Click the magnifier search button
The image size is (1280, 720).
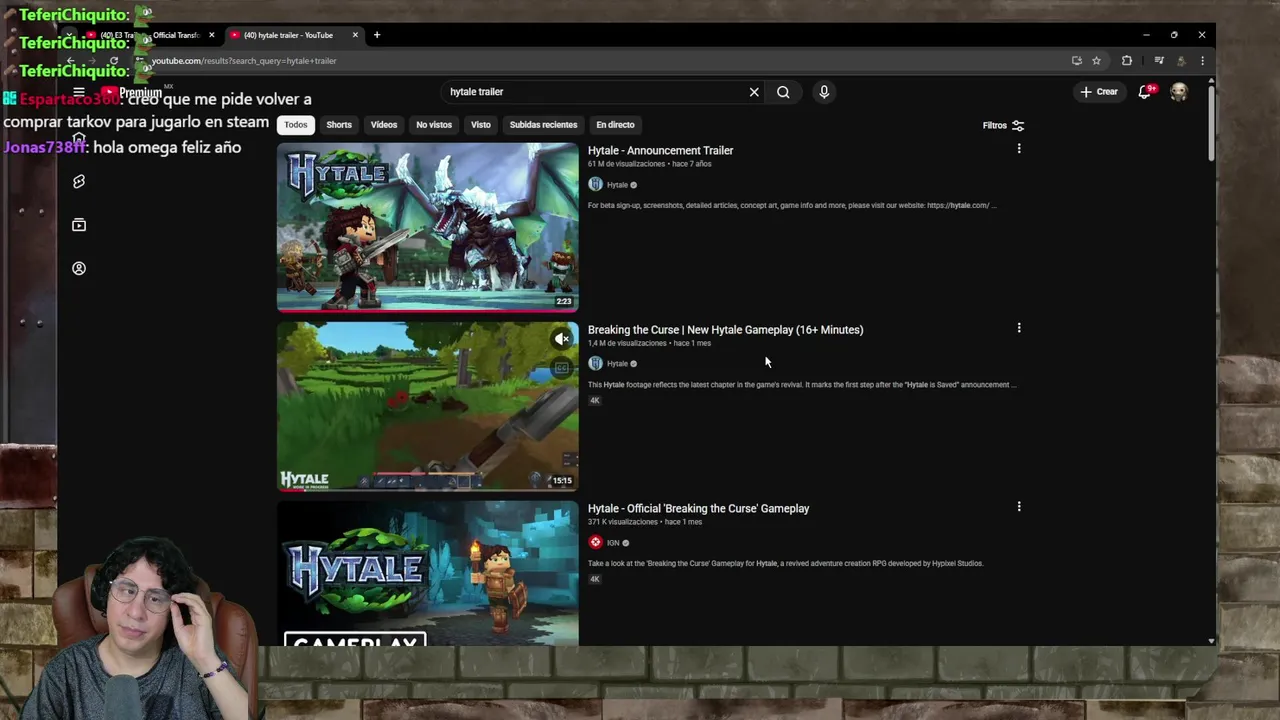coord(783,92)
